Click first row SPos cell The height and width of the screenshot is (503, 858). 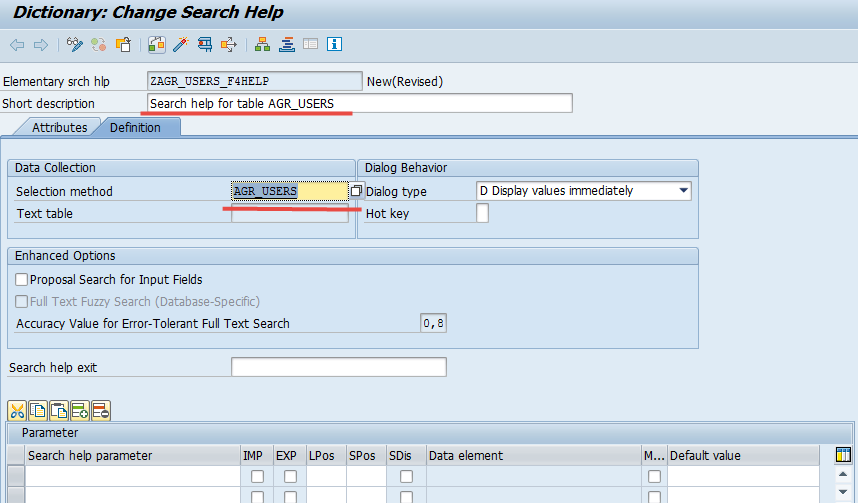[x=366, y=477]
